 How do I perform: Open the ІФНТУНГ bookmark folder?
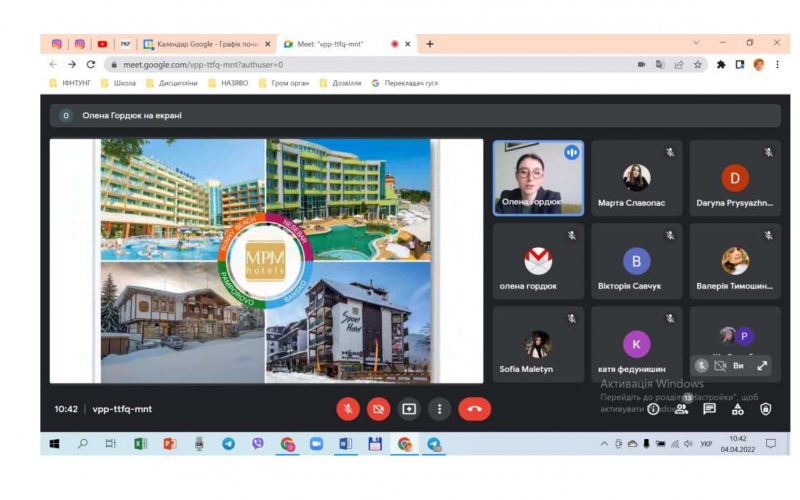tap(70, 83)
